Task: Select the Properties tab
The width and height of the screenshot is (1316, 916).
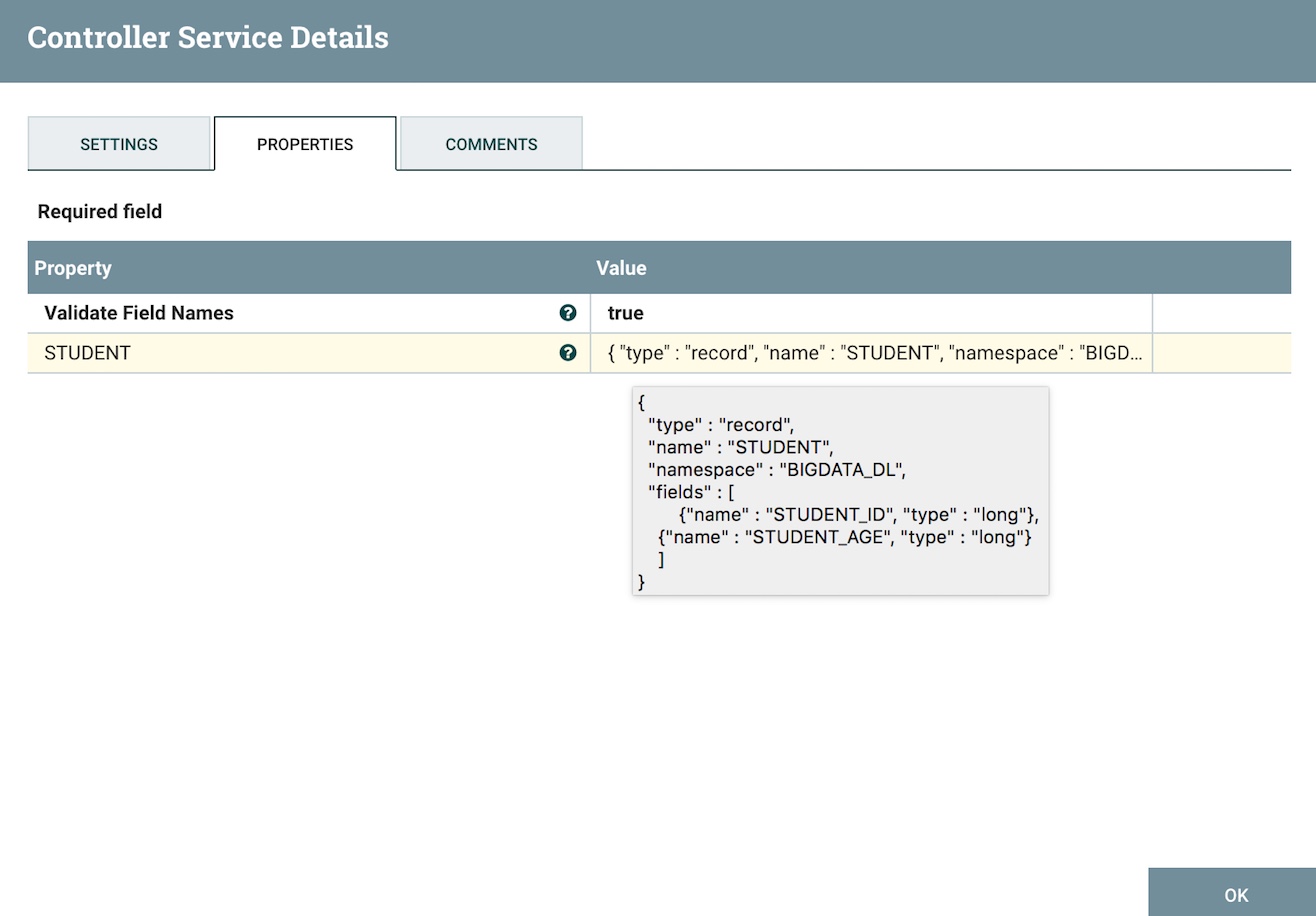Action: coord(305,144)
